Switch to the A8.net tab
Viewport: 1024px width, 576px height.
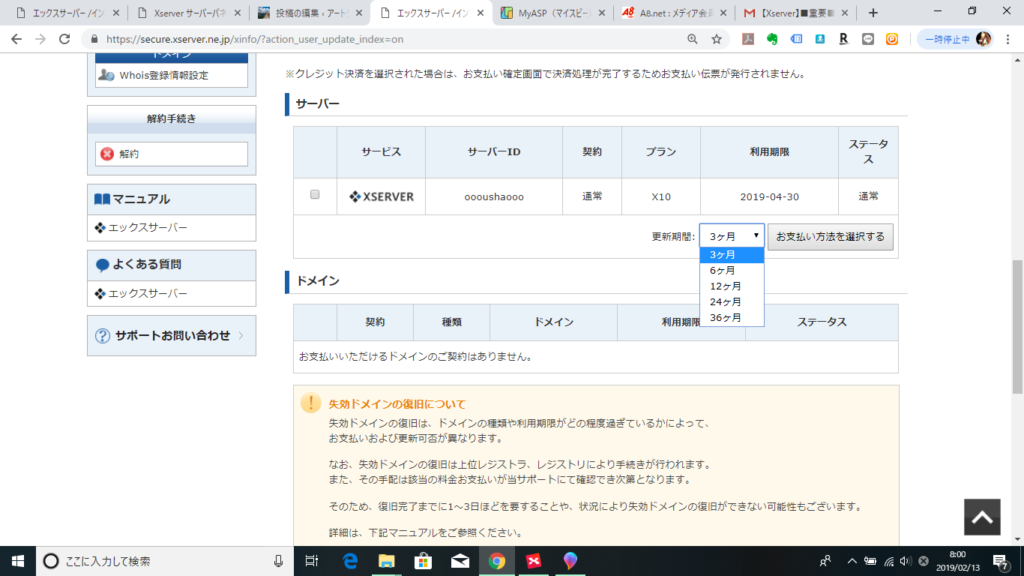pyautogui.click(x=673, y=13)
